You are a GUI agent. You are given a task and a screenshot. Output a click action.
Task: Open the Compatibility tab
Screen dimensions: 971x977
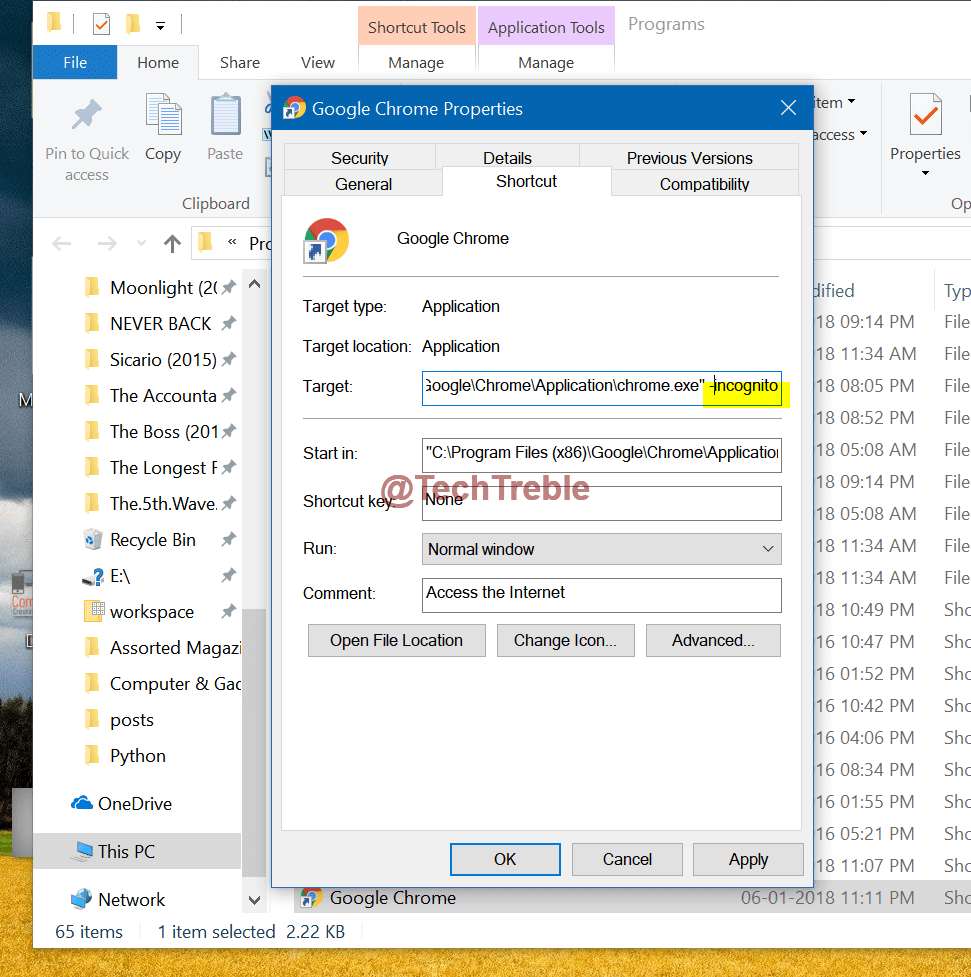704,184
